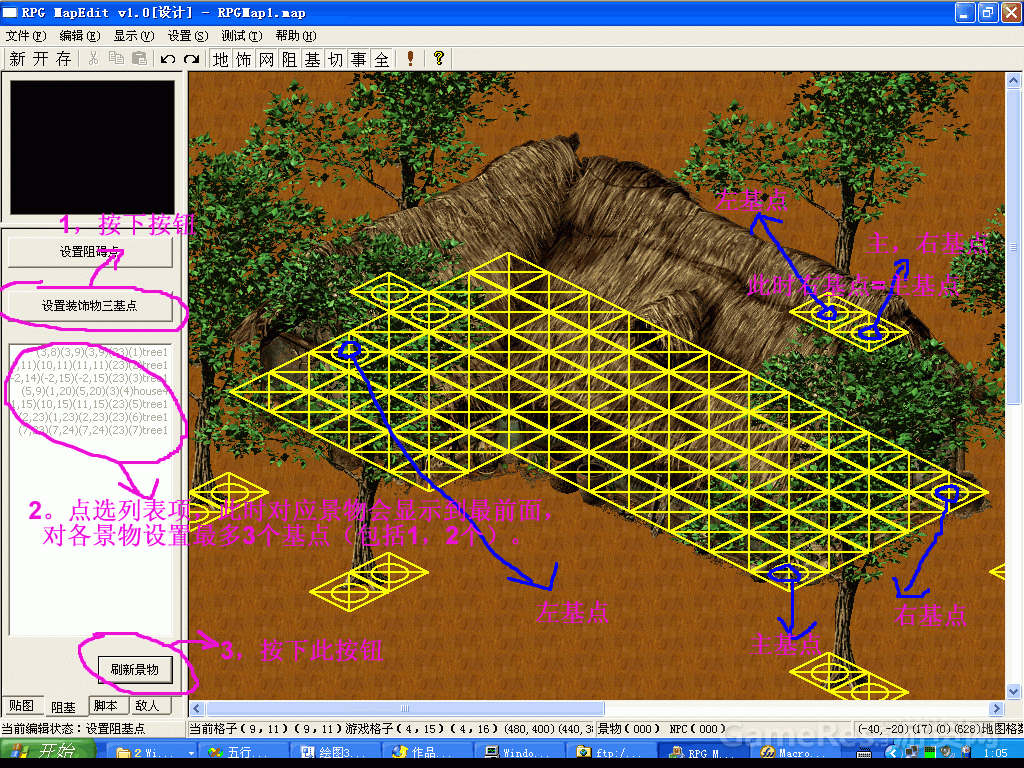The width and height of the screenshot is (1024, 768).
Task: Click the redo arrow in toolbar
Action: pyautogui.click(x=191, y=59)
